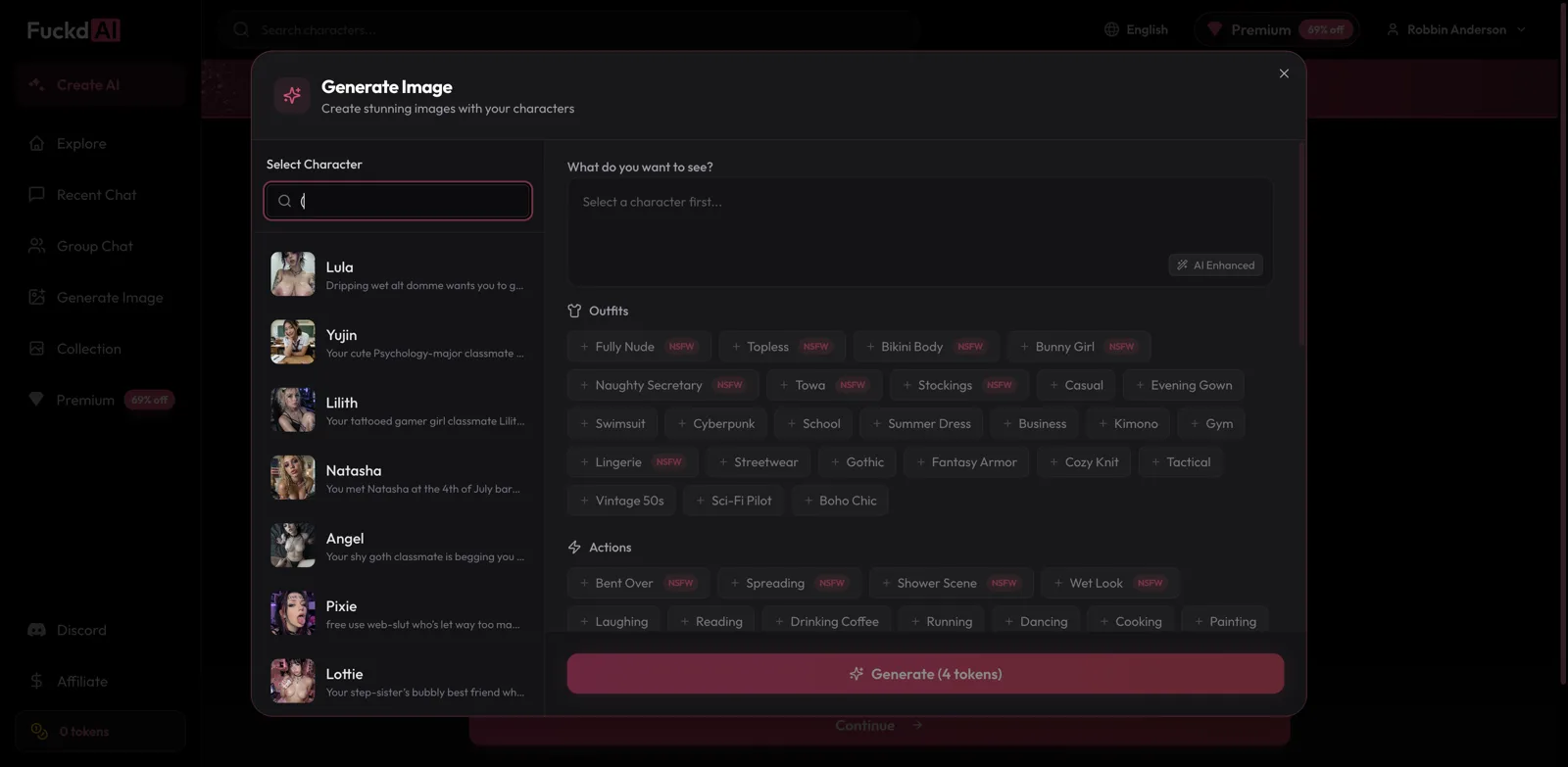Go to Create AI in sidebar
This screenshot has height=767, width=1568.
click(100, 84)
